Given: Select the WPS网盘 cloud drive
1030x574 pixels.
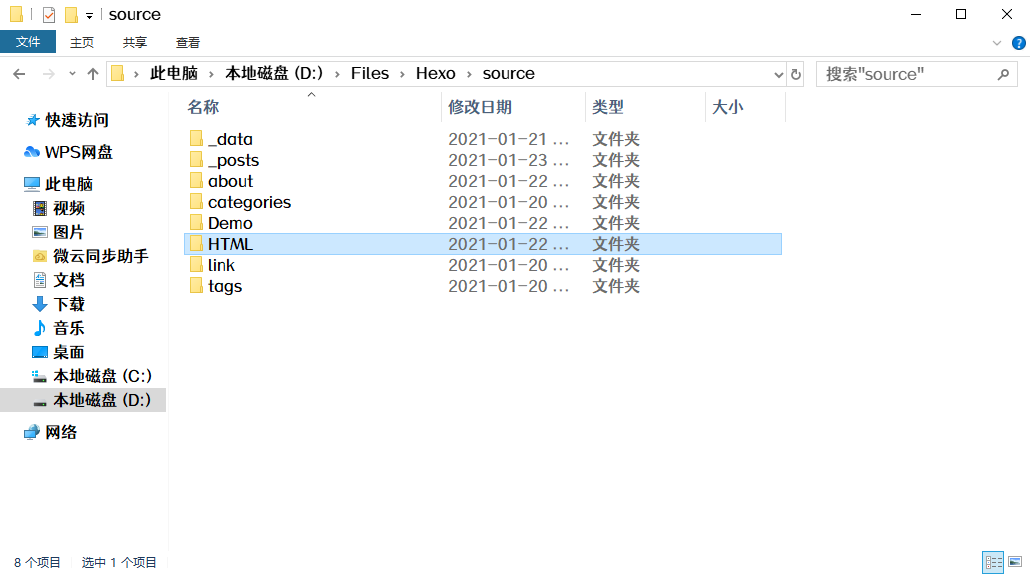Looking at the screenshot, I should point(68,152).
